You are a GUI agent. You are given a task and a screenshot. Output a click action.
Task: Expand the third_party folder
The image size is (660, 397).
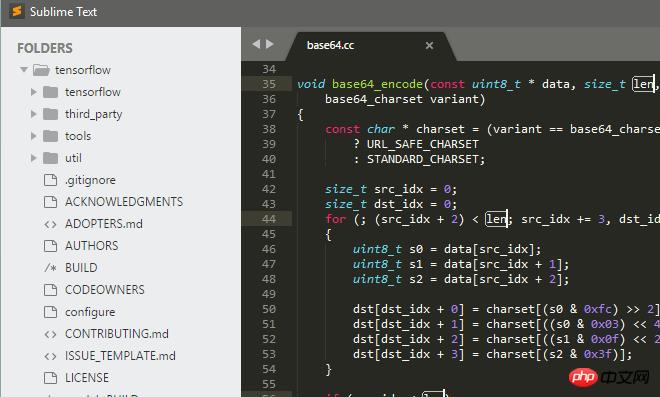(34, 114)
